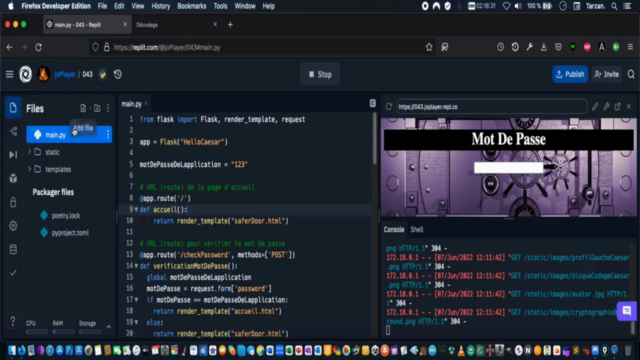Open the Firefox application menu

(x=631, y=47)
